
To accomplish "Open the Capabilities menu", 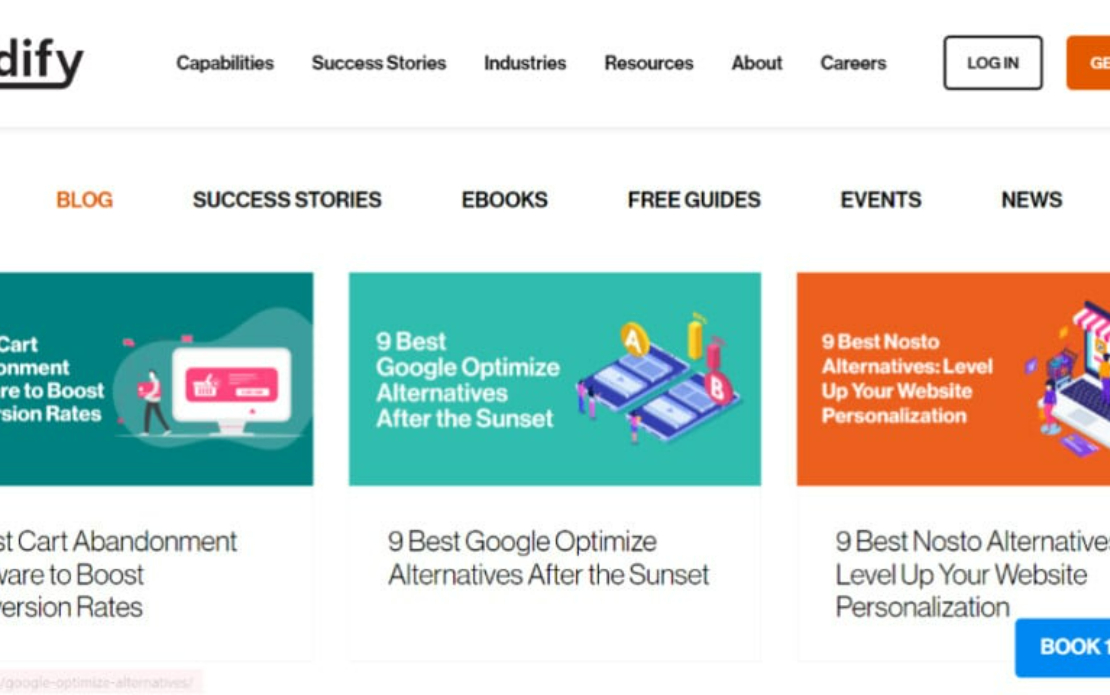I will [225, 63].
